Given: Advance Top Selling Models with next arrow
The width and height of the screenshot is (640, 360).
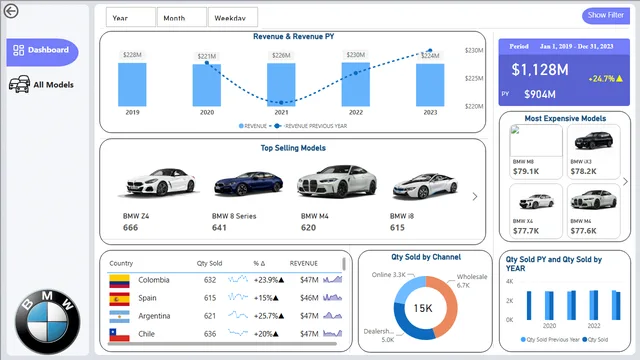Looking at the screenshot, I should [475, 197].
